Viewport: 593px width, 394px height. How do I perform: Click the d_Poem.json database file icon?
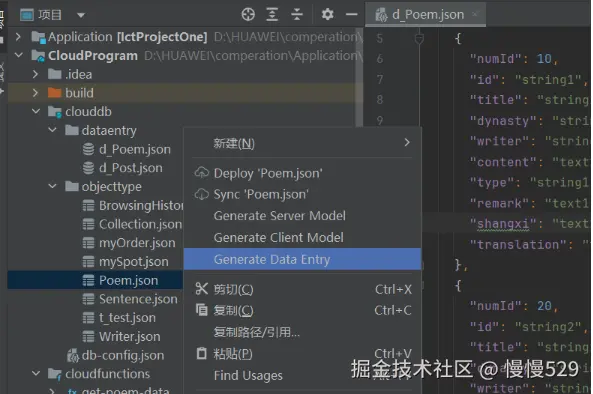(88, 149)
